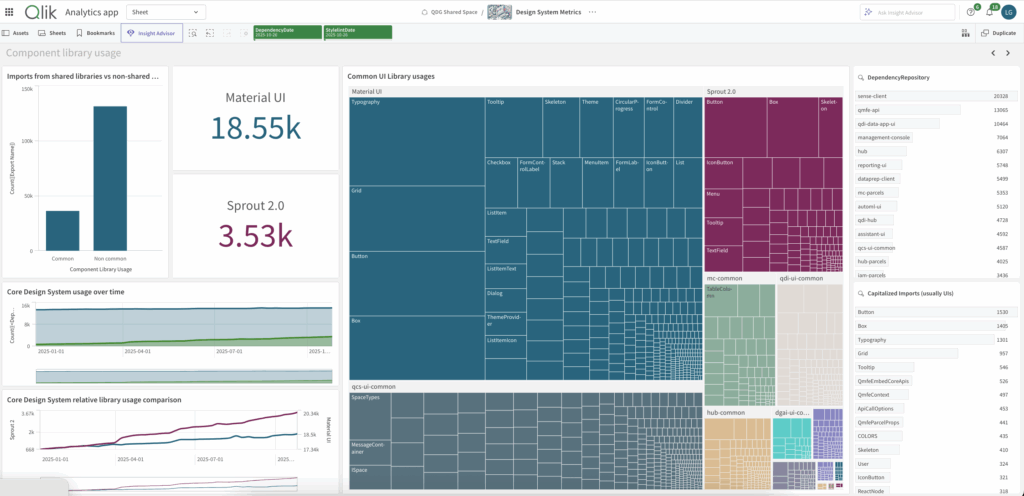Search in DependencyRepository filter pane icon
The image size is (1024, 496).
pos(861,78)
